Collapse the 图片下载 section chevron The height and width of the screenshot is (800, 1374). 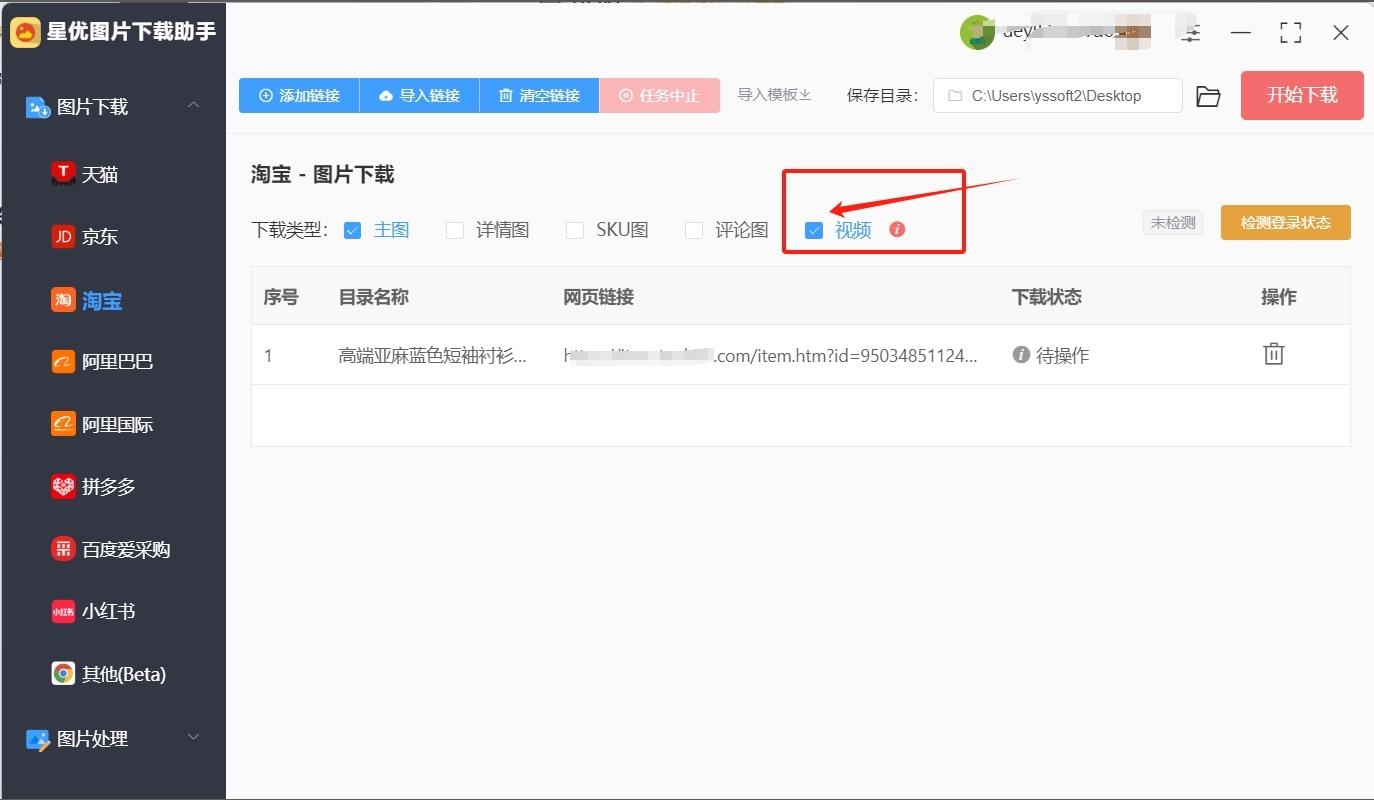(194, 105)
